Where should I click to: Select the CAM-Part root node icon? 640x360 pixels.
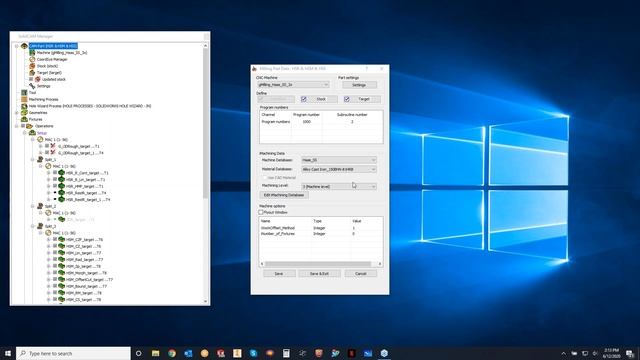pos(24,46)
